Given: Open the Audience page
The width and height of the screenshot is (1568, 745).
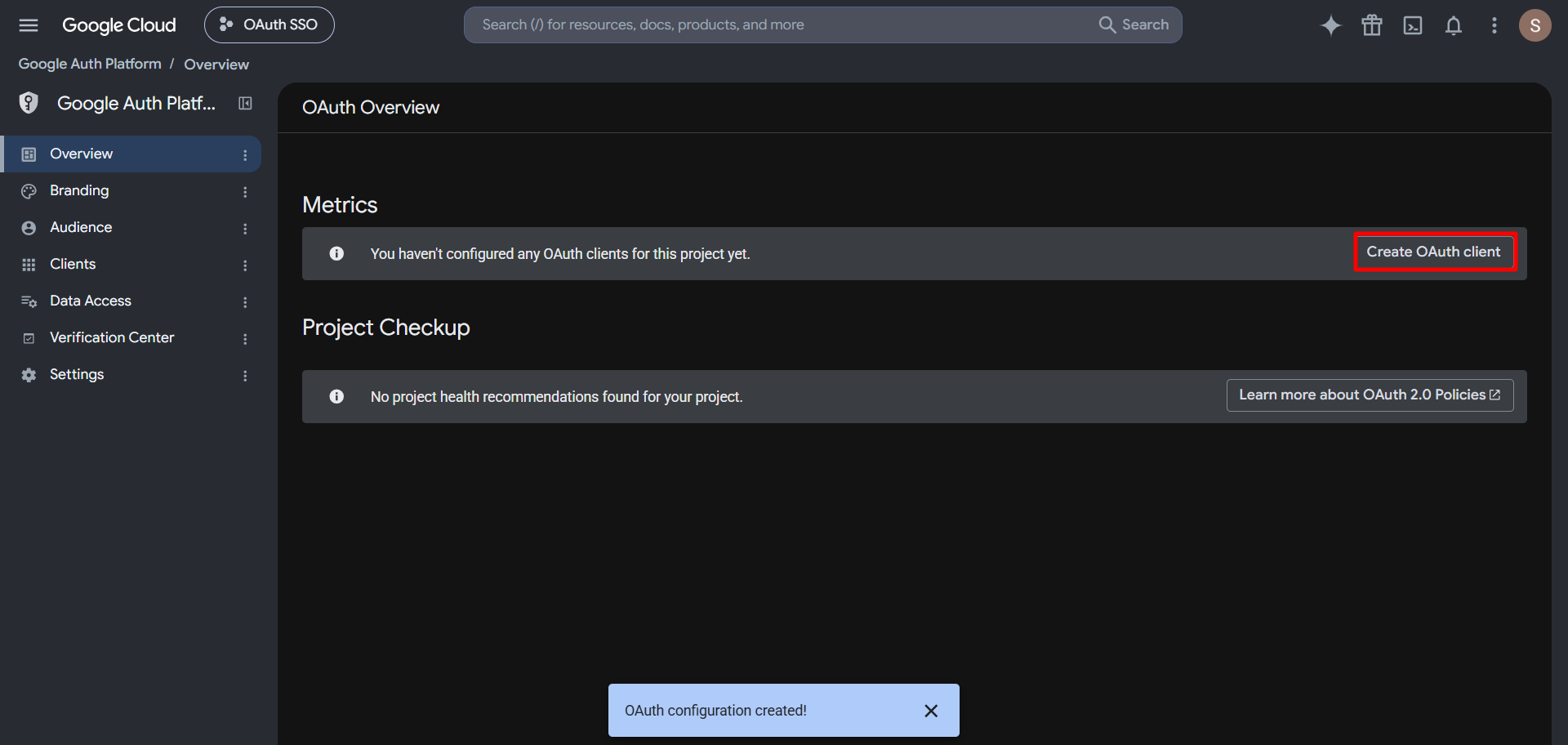Looking at the screenshot, I should tap(131, 227).
